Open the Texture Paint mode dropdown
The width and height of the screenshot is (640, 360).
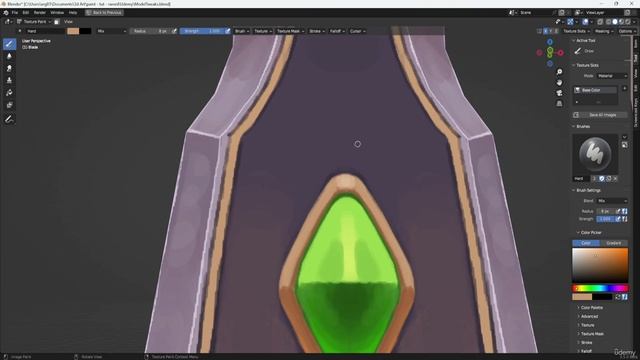(x=34, y=22)
